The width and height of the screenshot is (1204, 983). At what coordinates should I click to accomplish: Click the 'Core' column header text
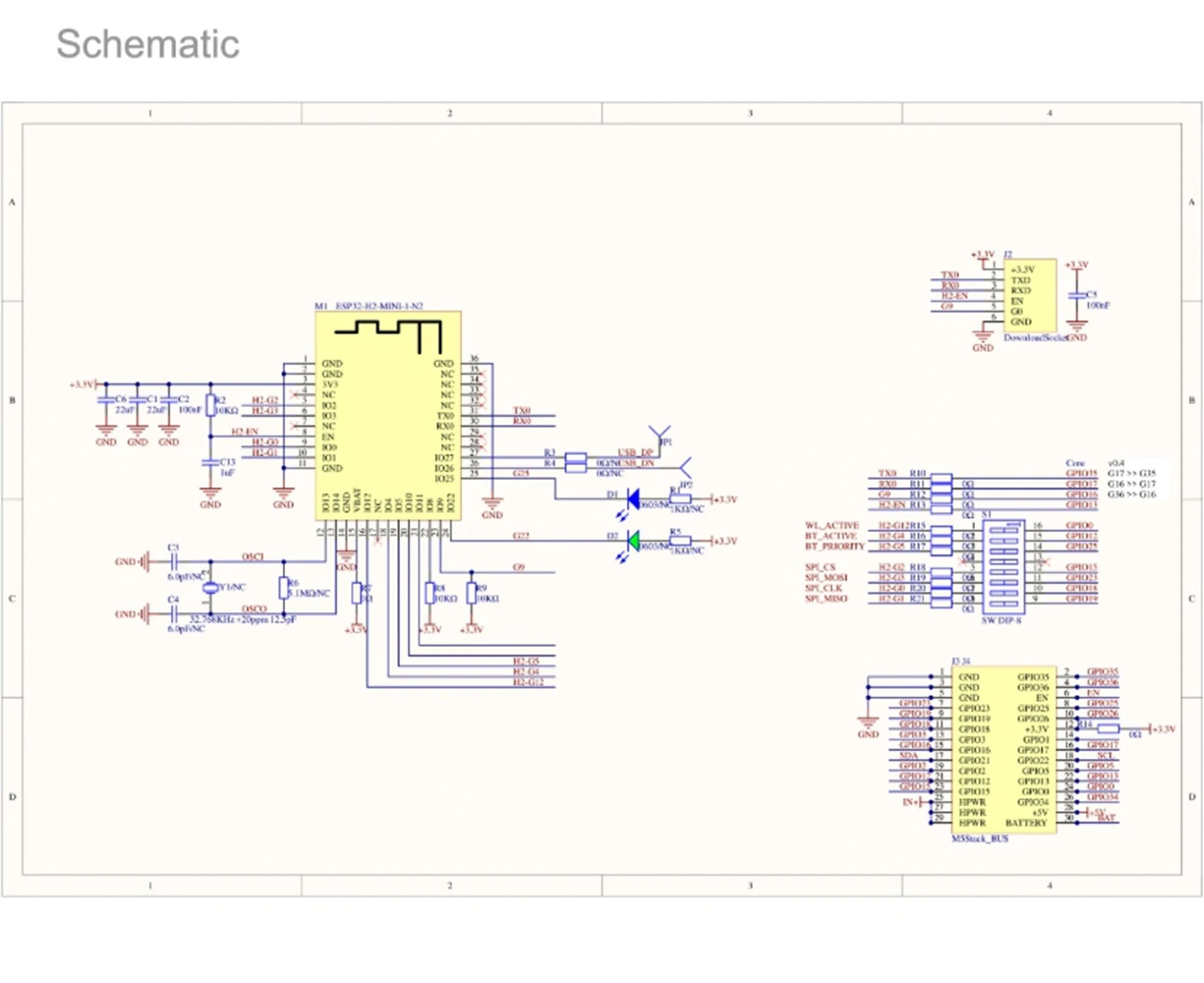(1075, 462)
